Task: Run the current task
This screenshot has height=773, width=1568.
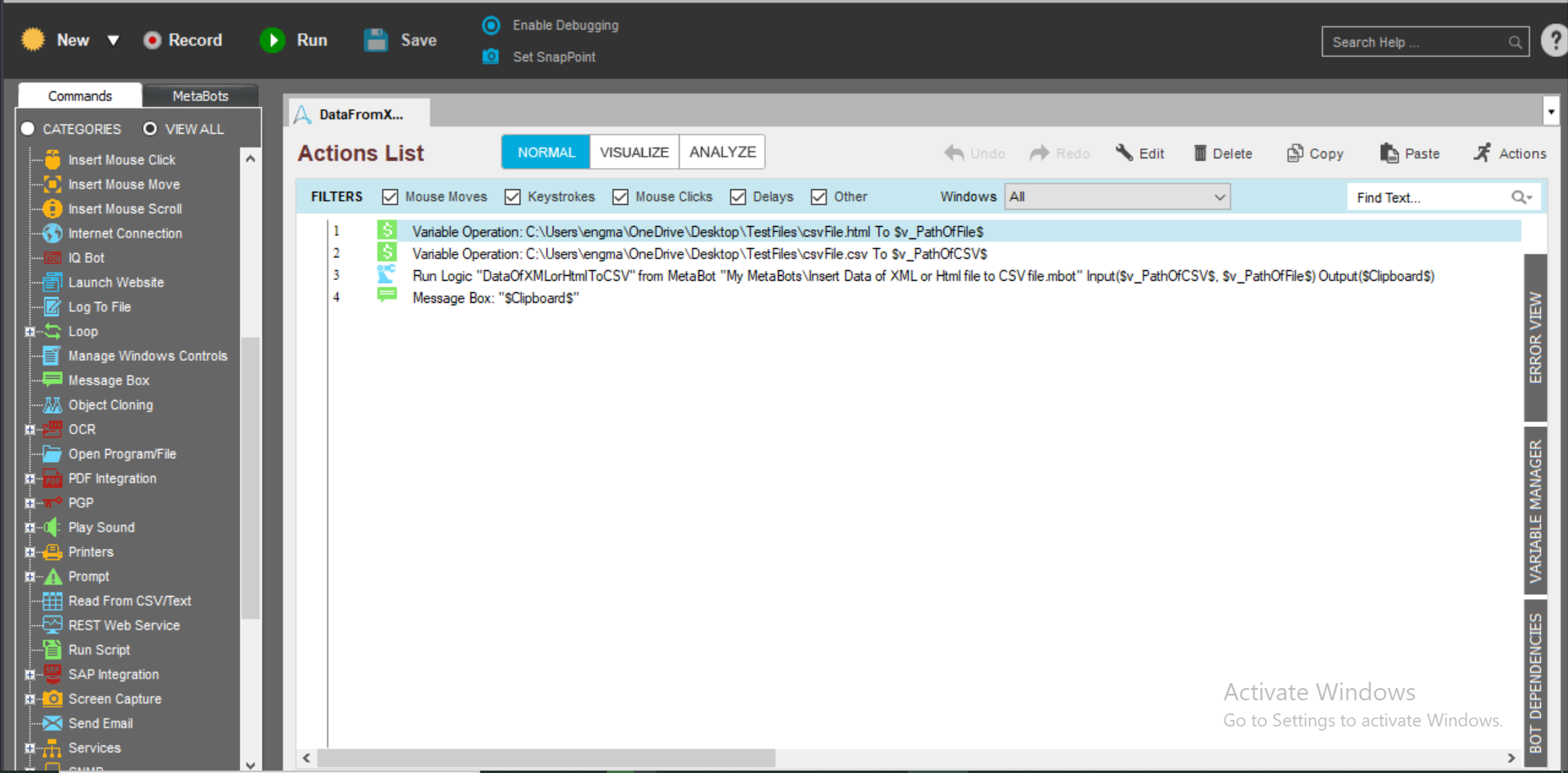Action: pyautogui.click(x=294, y=40)
